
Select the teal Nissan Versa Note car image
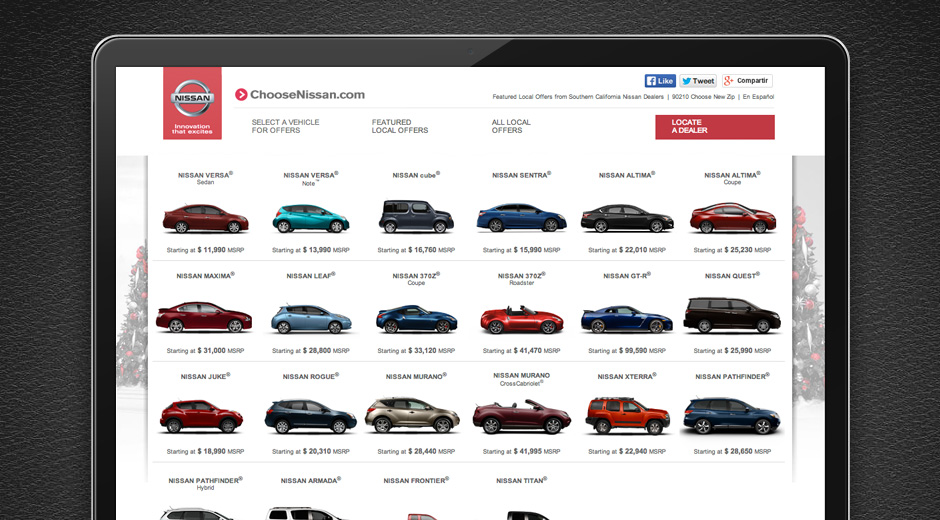311,217
